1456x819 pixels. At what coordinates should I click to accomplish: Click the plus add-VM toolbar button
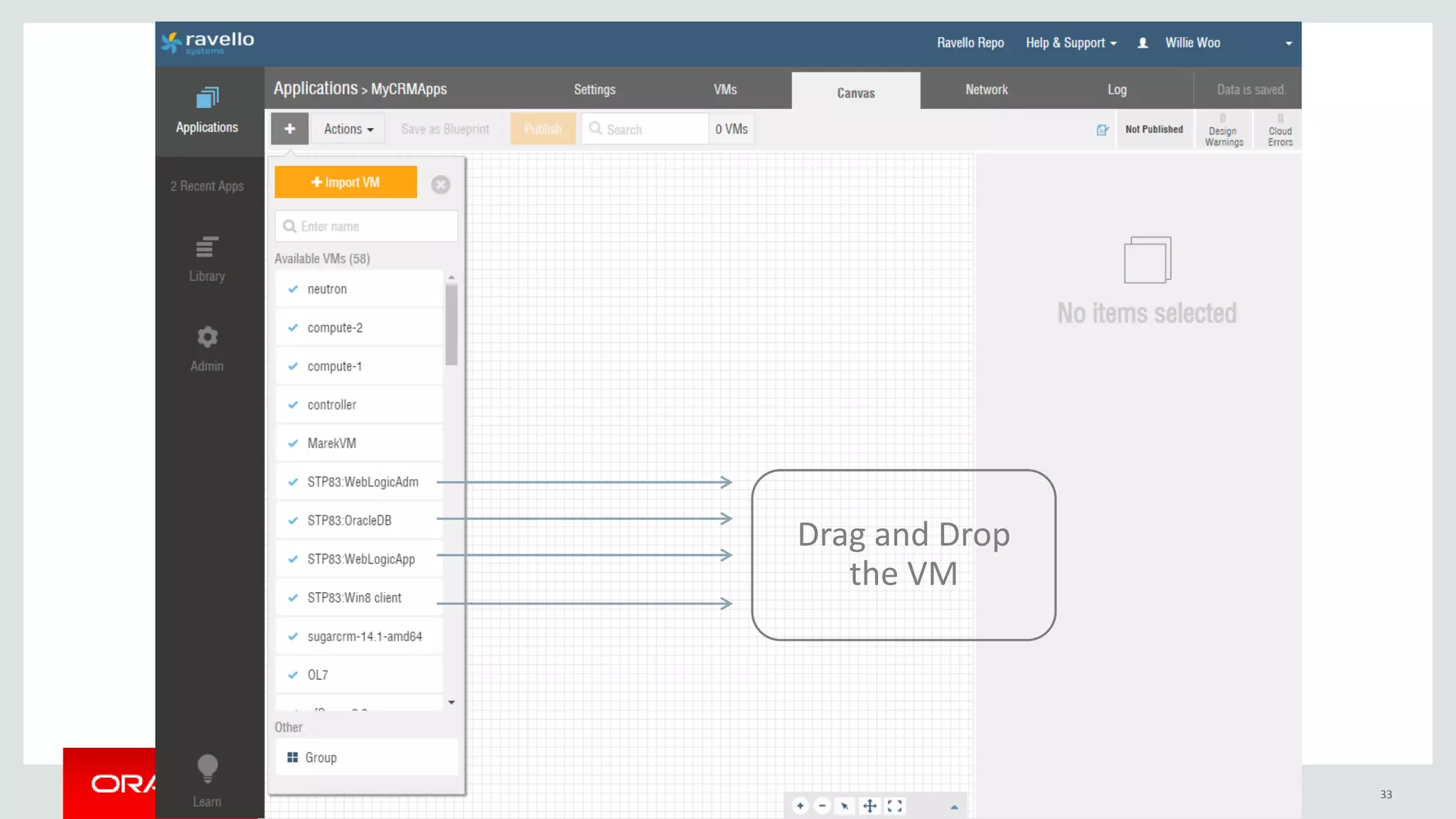[x=289, y=129]
